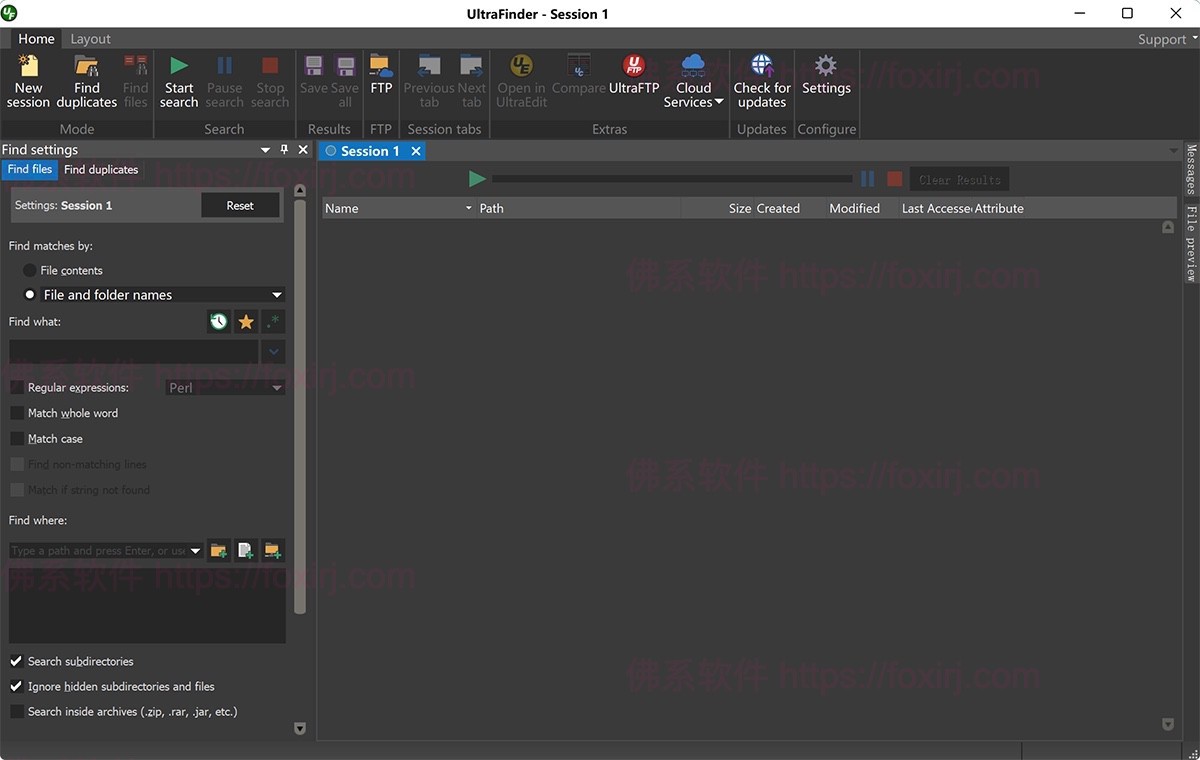Screen dimensions: 1200x760
Task: Switch to the Find duplicates settings tab
Action: (100, 169)
